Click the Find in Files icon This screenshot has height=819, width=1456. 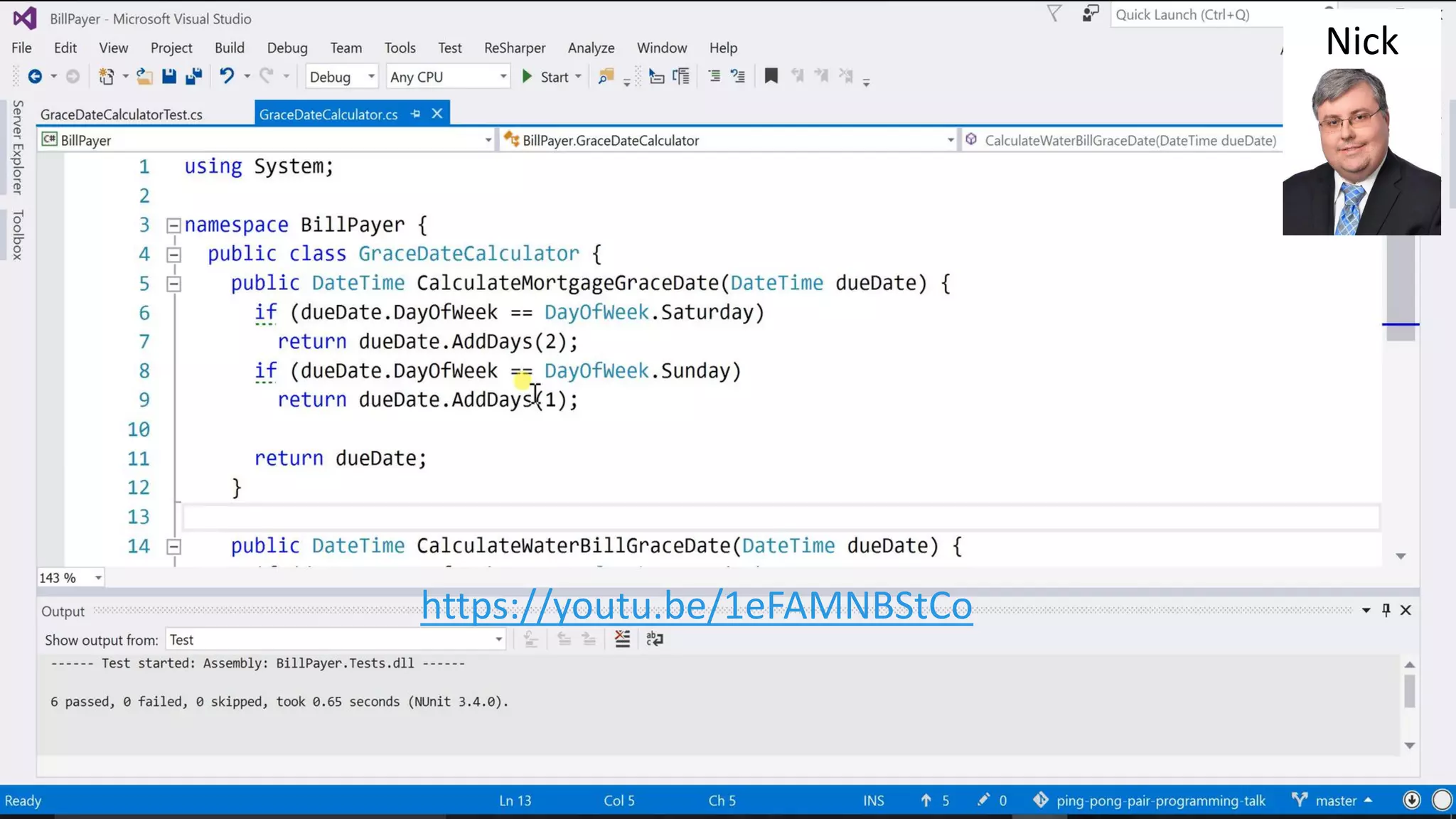(x=606, y=77)
